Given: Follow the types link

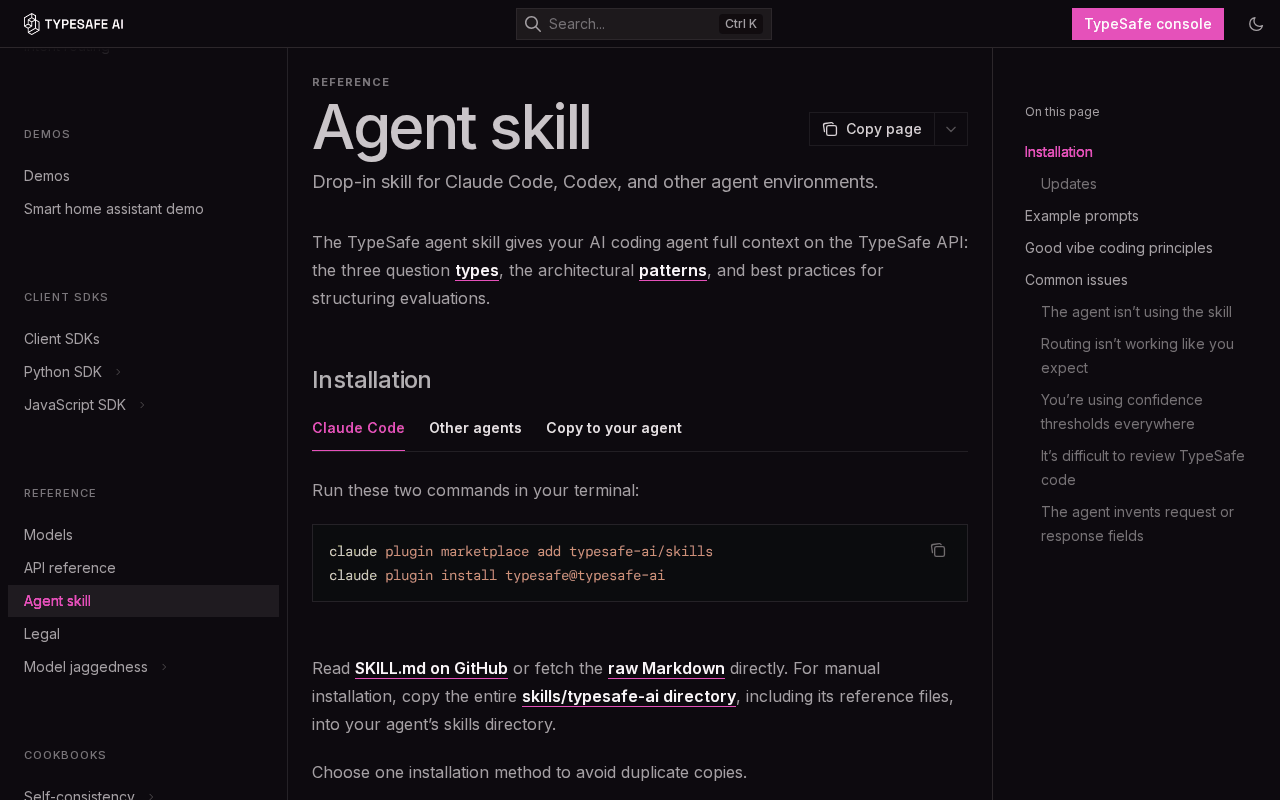Looking at the screenshot, I should click(477, 270).
